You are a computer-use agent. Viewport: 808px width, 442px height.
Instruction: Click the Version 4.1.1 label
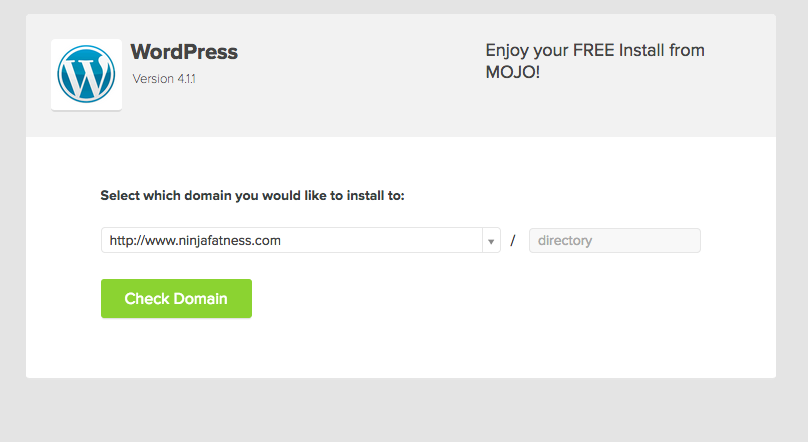(x=164, y=79)
